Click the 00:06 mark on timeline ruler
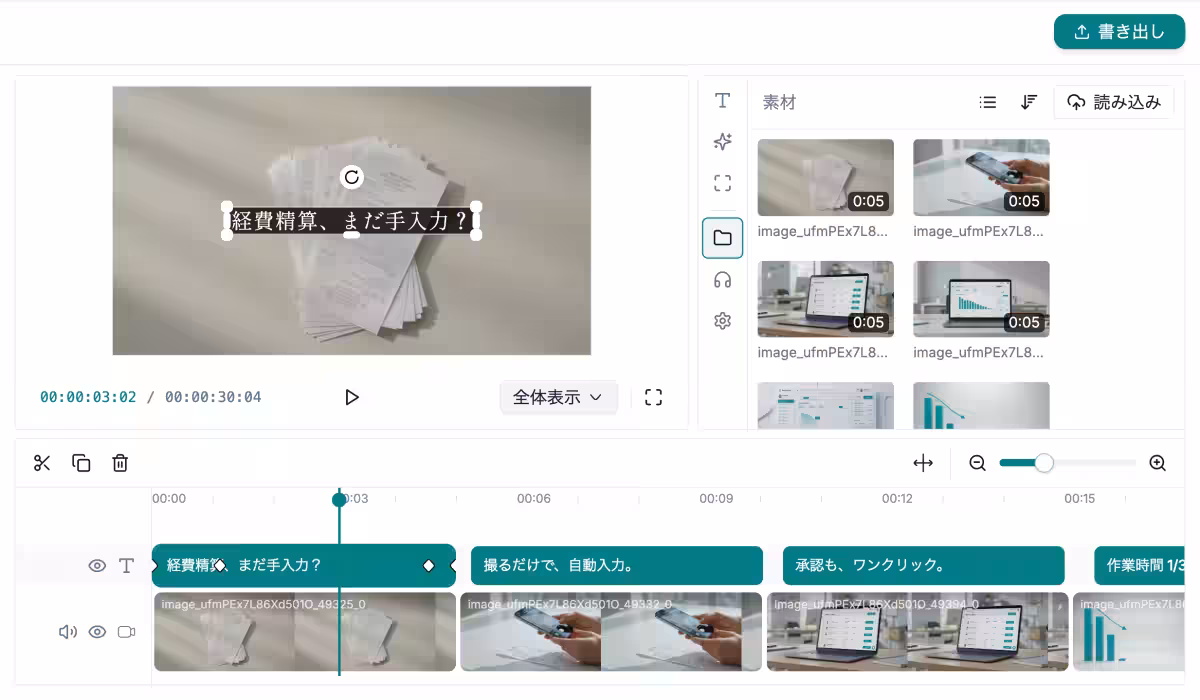Screen dimensions: 1200x700 (x=534, y=498)
